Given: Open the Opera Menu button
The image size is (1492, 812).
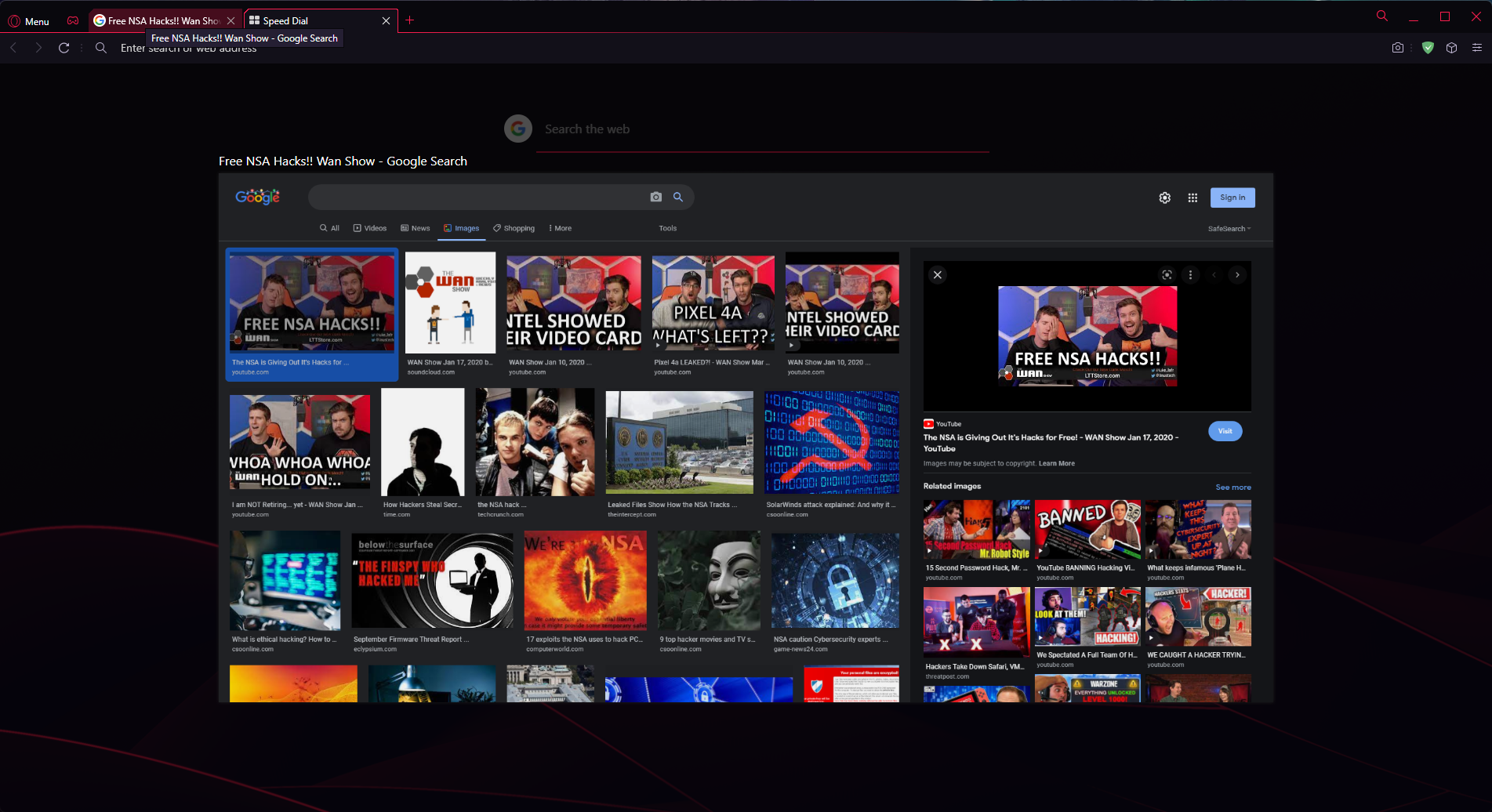Looking at the screenshot, I should (x=29, y=21).
